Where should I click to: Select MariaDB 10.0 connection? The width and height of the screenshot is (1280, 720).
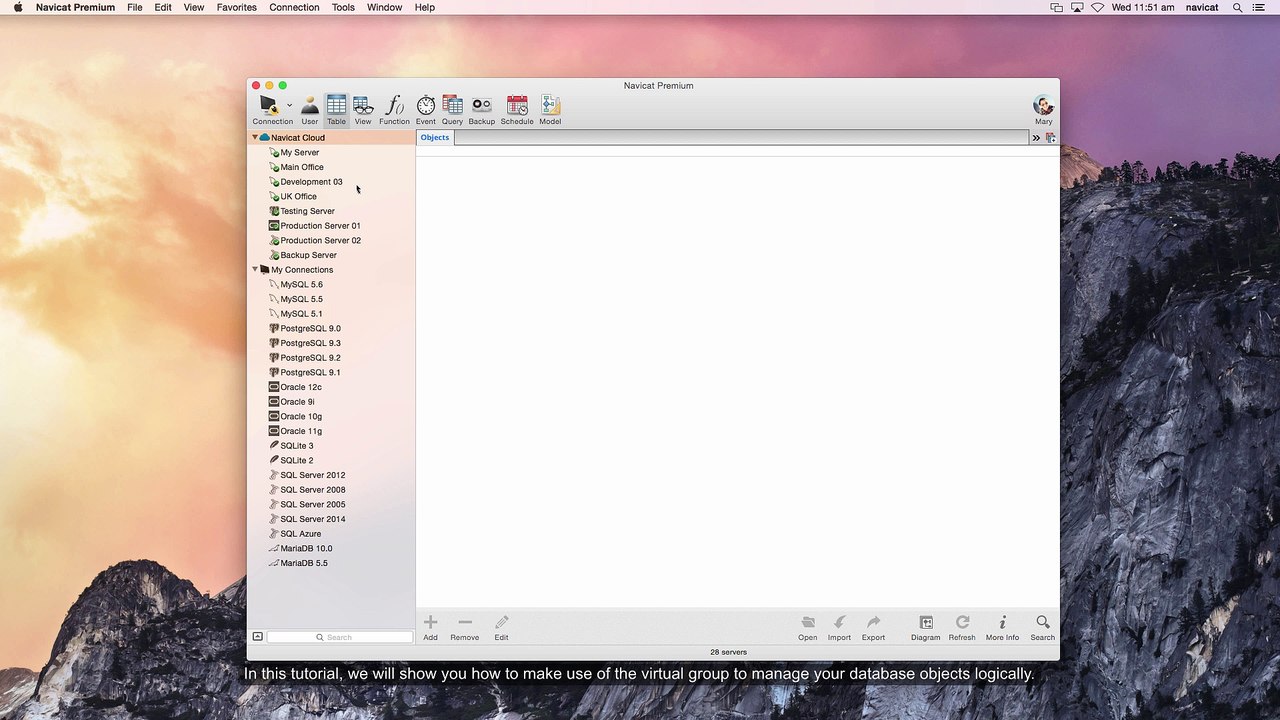point(306,548)
